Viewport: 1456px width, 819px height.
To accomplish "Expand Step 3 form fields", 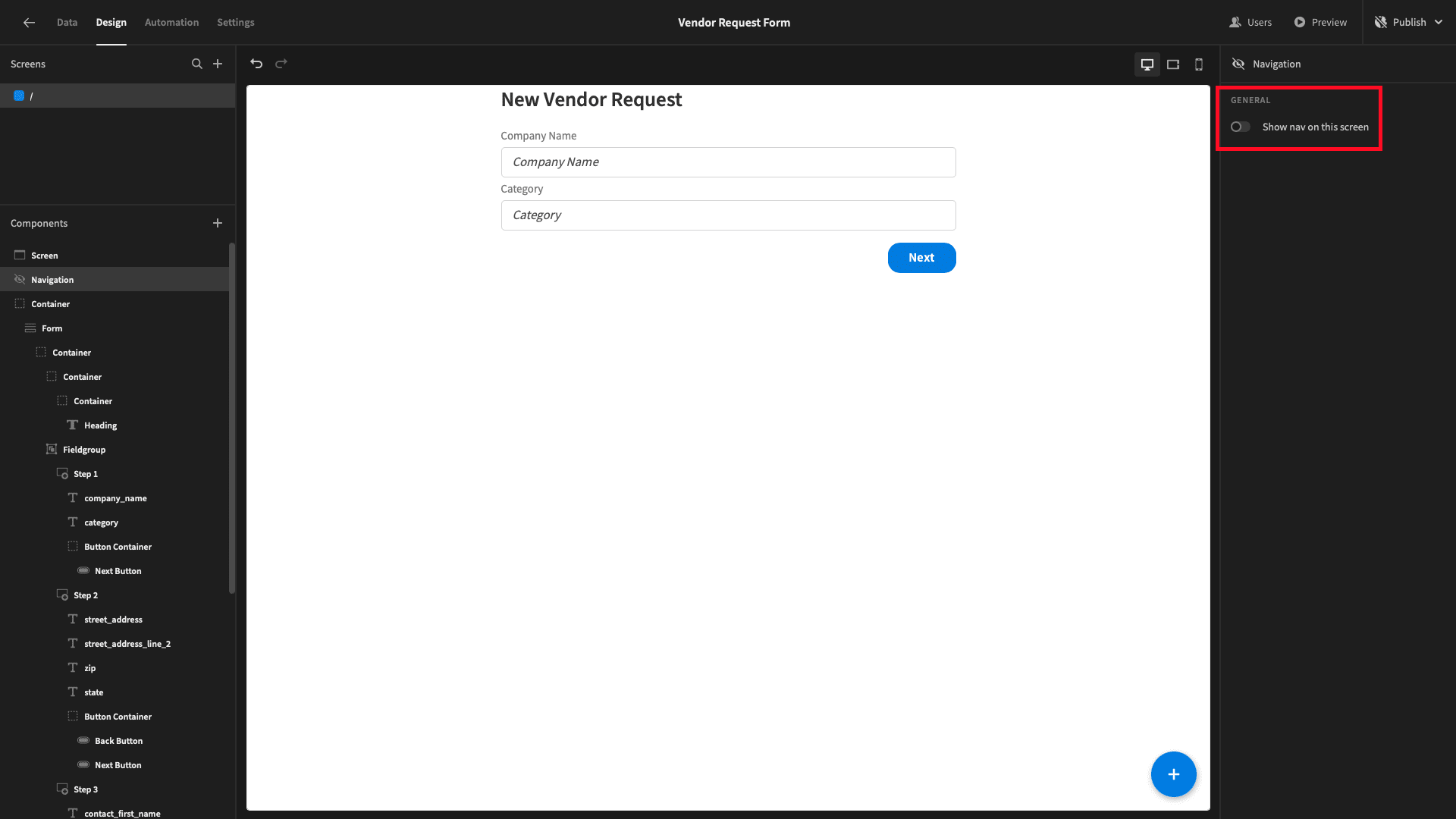I will [85, 789].
